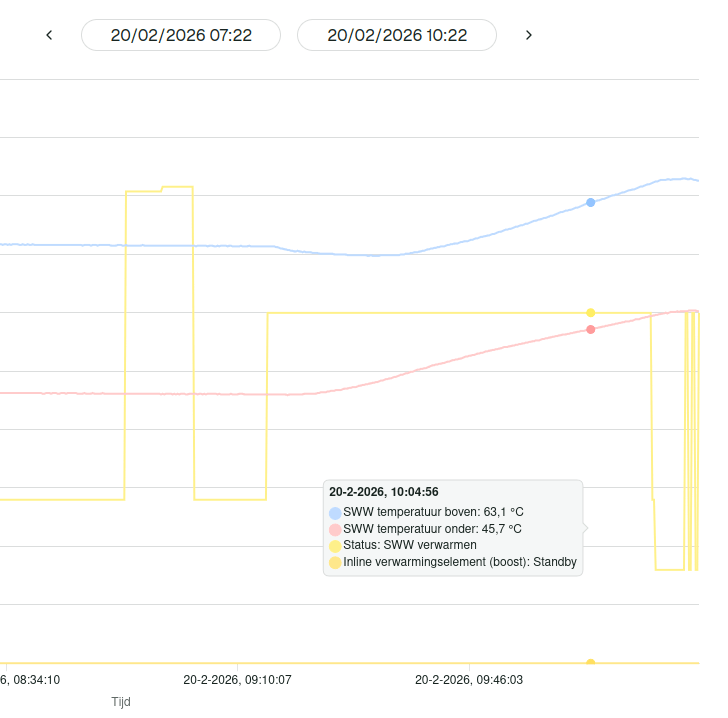728x718 pixels.
Task: Open the end date field 20/02/2026 10:22
Action: (397, 35)
